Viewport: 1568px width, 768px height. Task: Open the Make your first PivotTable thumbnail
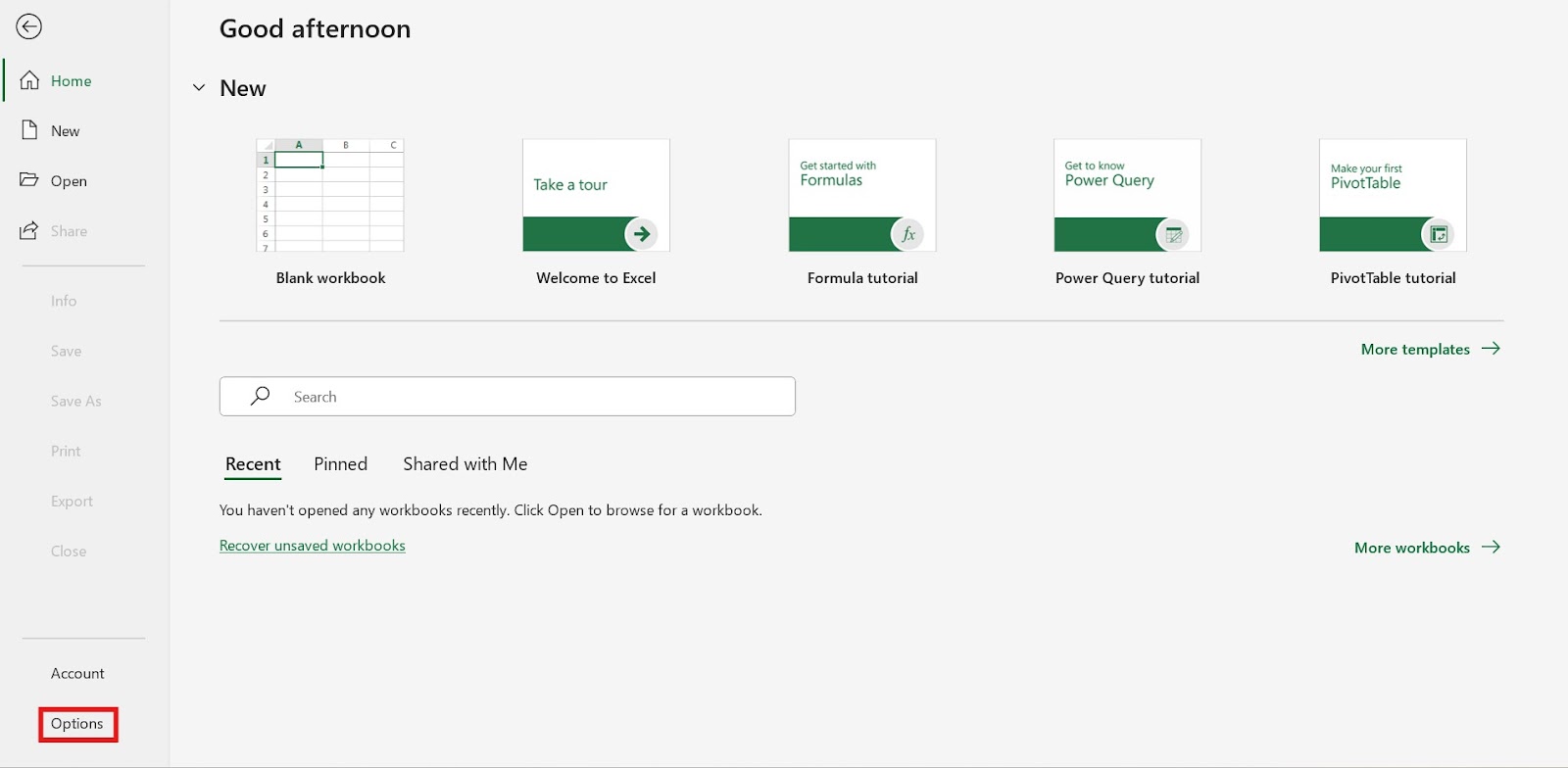pos(1393,195)
